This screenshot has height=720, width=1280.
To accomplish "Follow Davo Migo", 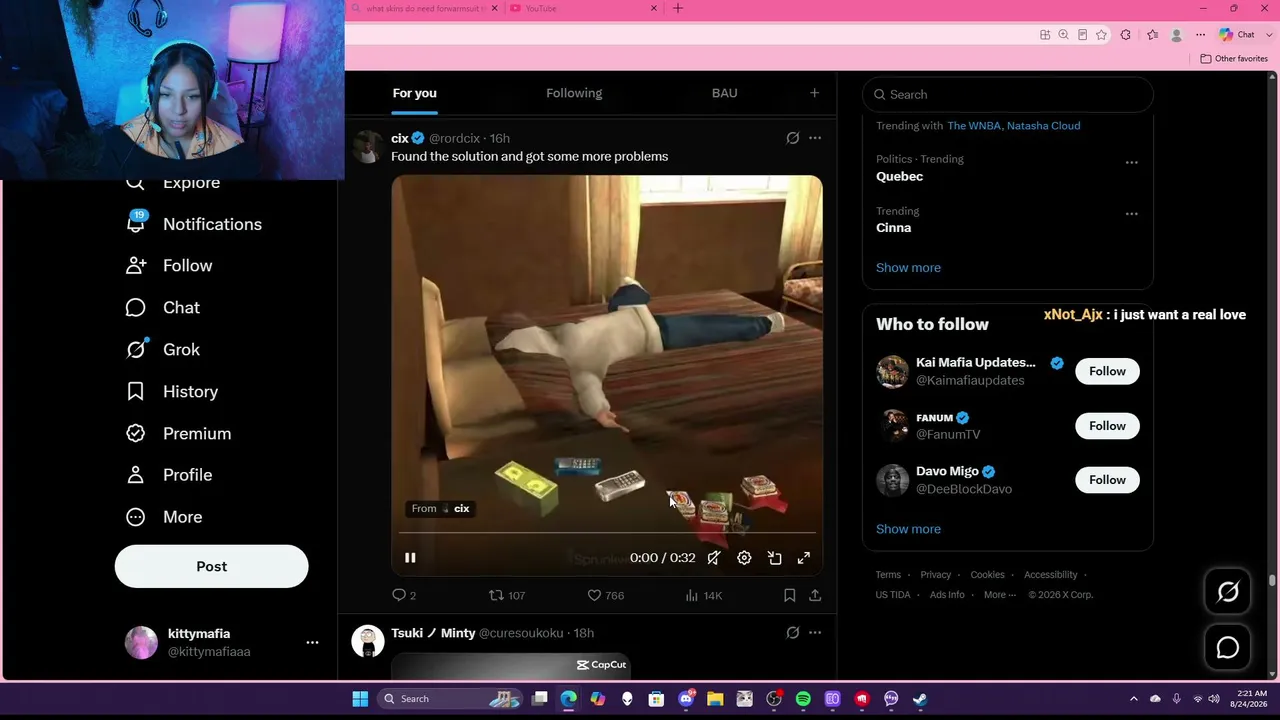I will 1107,480.
